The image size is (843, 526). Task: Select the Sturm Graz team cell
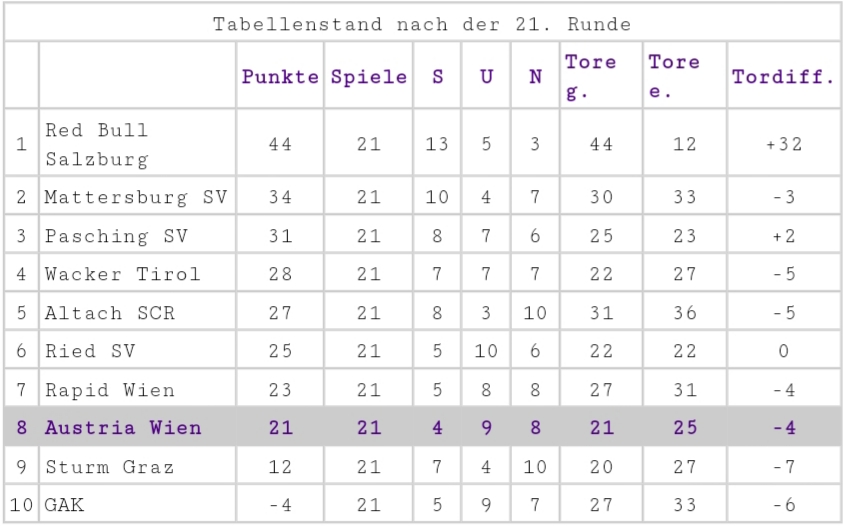point(137,466)
